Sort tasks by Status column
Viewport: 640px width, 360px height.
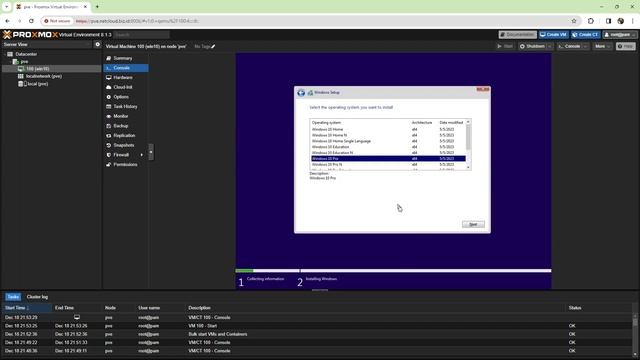click(598, 308)
